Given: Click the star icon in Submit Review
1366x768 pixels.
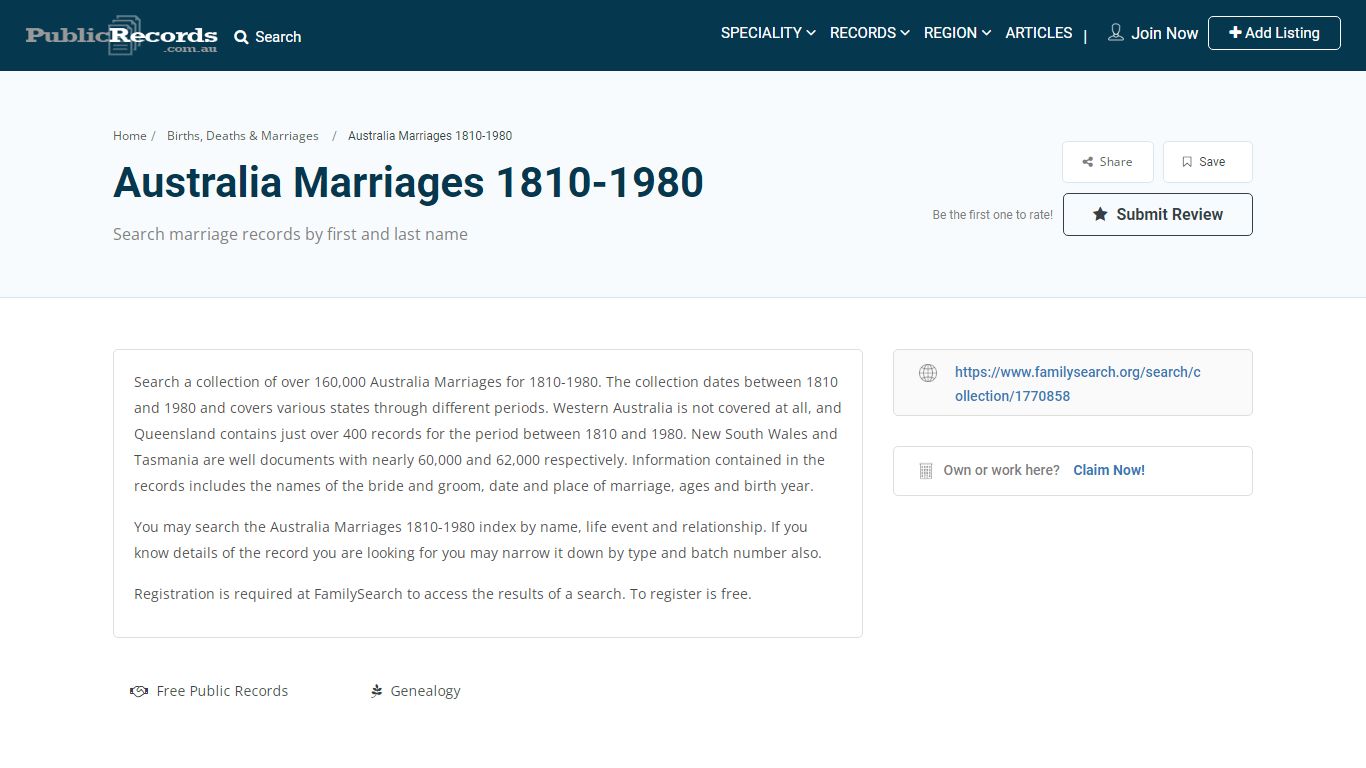Looking at the screenshot, I should pyautogui.click(x=1100, y=214).
